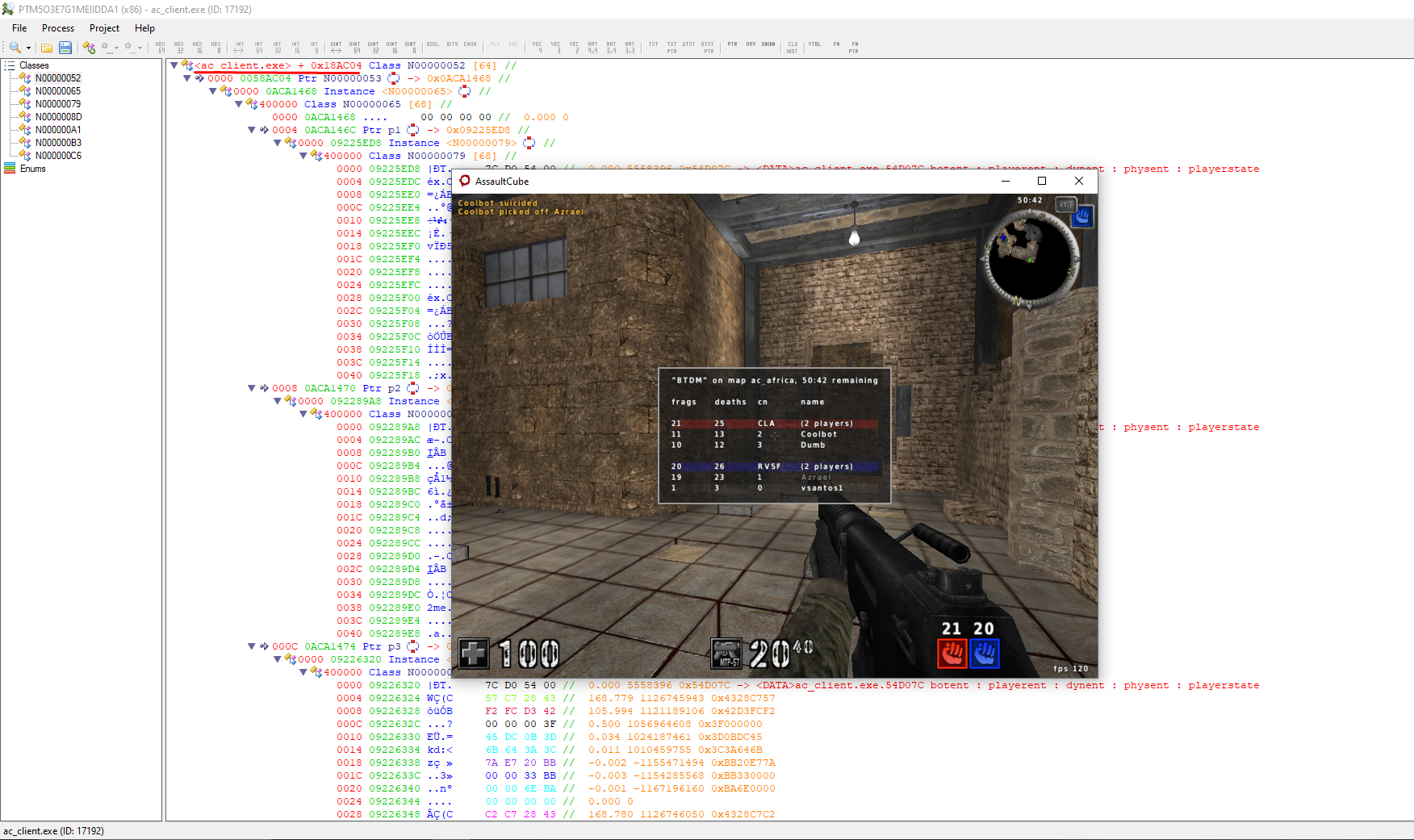Image resolution: width=1414 pixels, height=840 pixels.
Task: Click value 105.994 on row 09226328
Action: click(x=610, y=711)
